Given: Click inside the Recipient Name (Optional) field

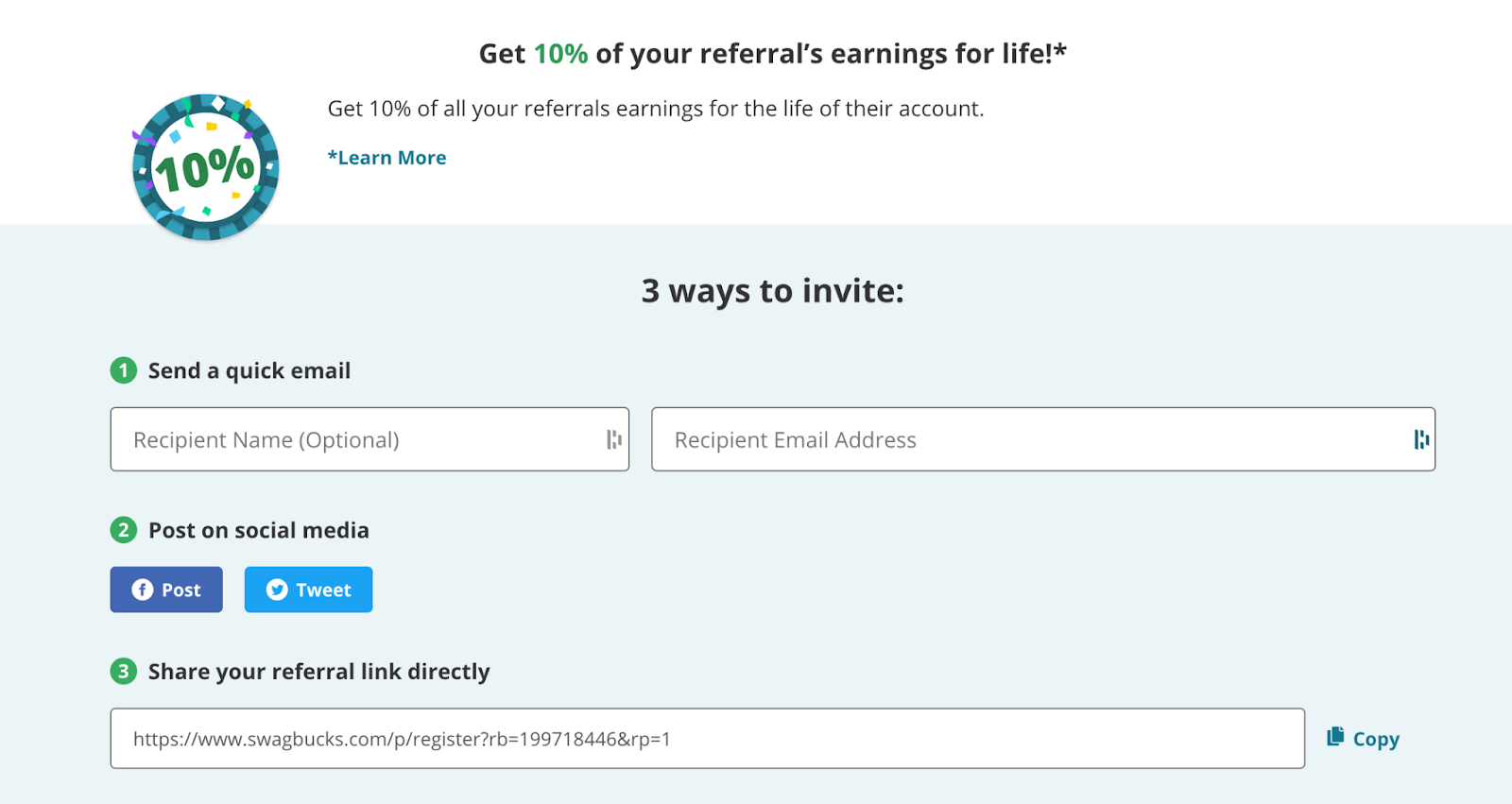Looking at the screenshot, I should pyautogui.click(x=369, y=438).
